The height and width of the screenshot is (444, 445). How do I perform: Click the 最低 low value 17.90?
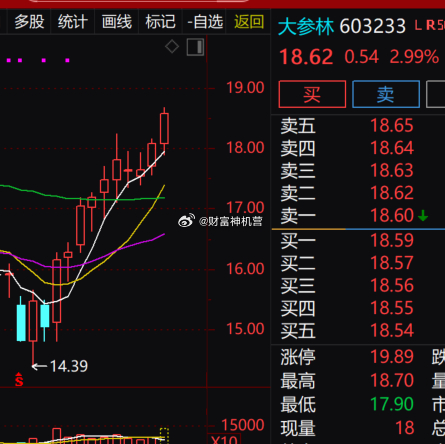tap(392, 404)
